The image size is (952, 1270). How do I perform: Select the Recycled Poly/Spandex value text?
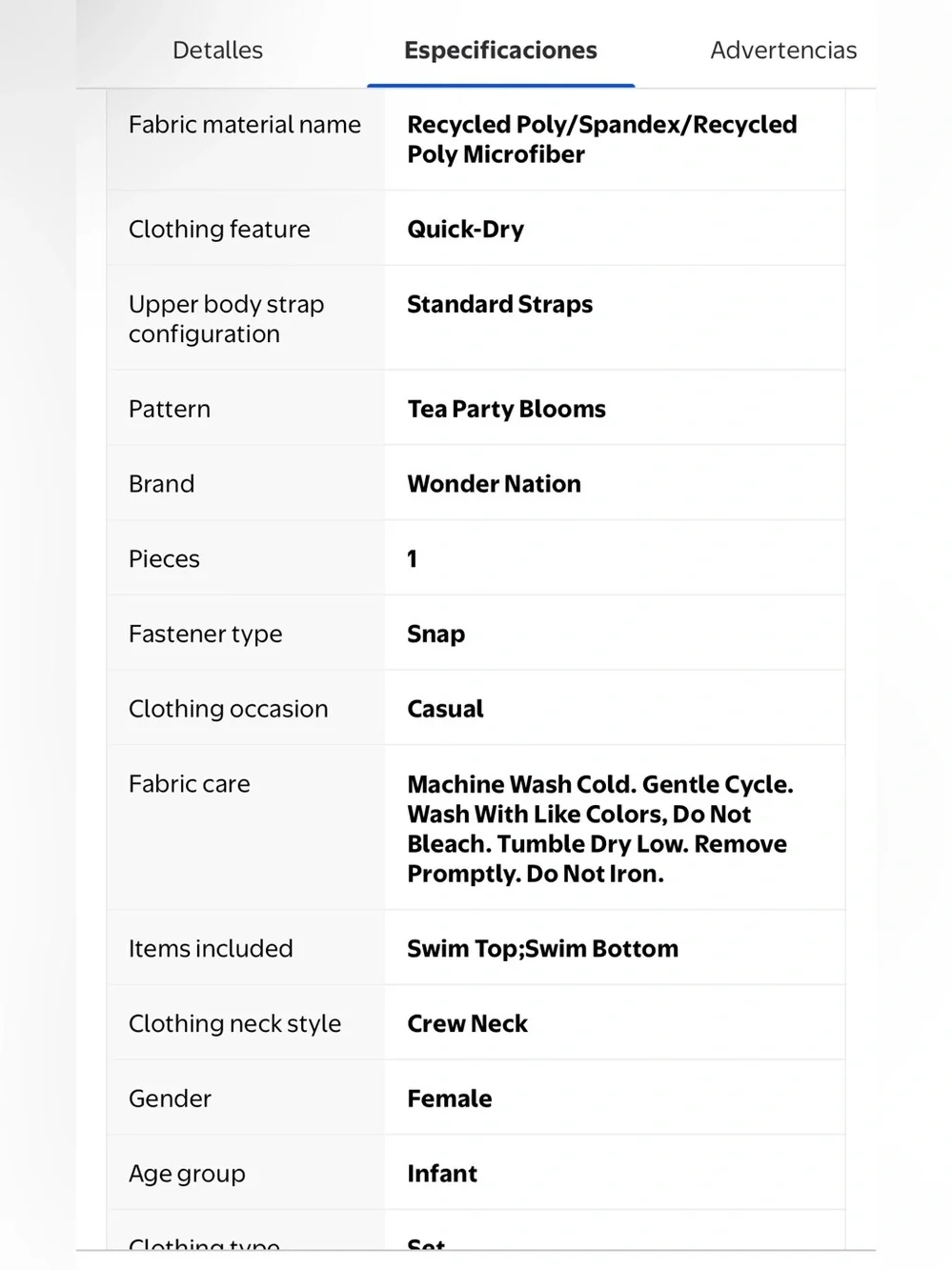602,139
